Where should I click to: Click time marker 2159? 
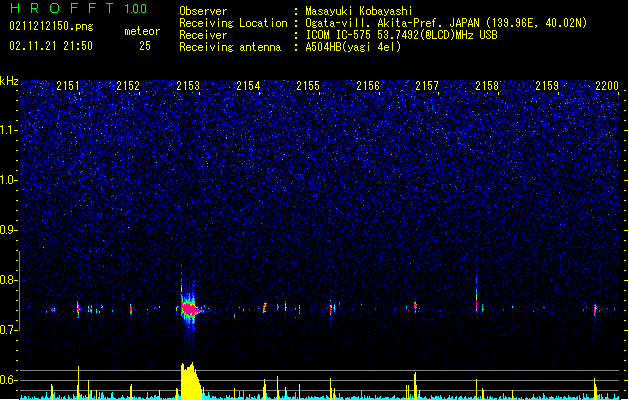coord(547,85)
